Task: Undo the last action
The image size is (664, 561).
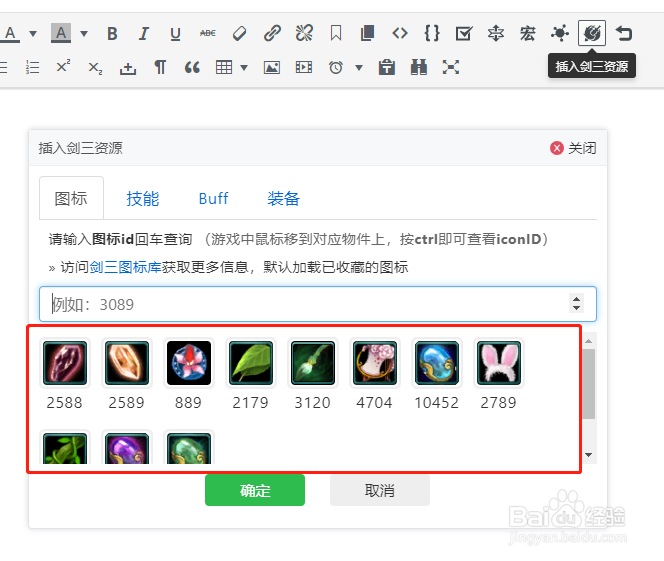Action: tap(624, 33)
